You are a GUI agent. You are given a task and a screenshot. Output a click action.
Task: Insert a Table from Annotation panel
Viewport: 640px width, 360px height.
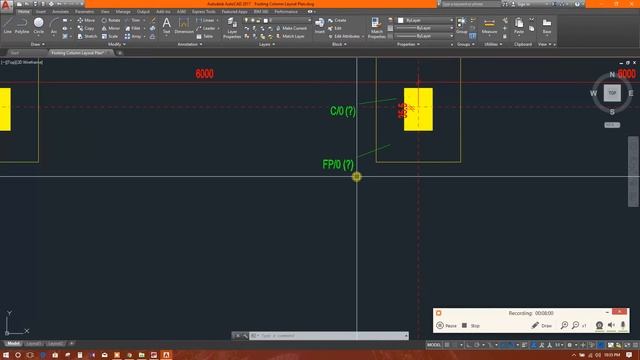click(x=205, y=36)
